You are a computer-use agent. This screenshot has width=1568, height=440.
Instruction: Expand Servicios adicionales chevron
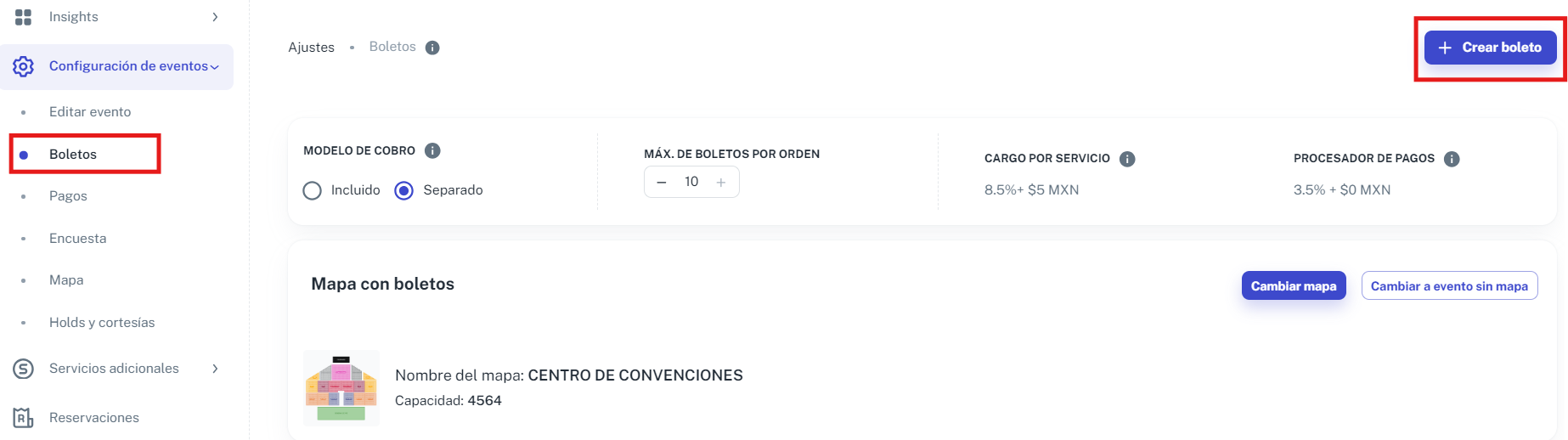[215, 369]
